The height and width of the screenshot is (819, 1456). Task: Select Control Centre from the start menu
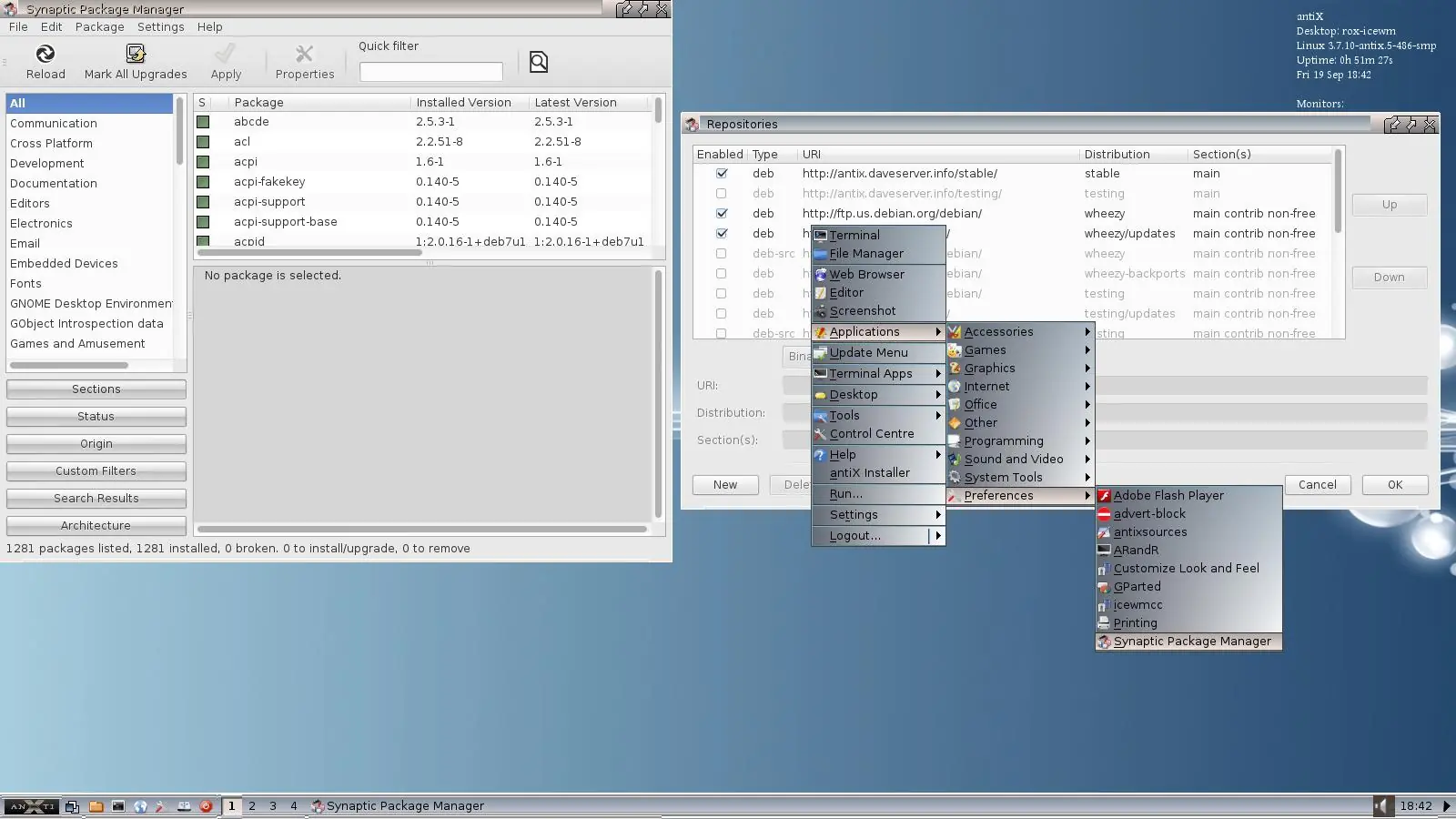tap(878, 434)
